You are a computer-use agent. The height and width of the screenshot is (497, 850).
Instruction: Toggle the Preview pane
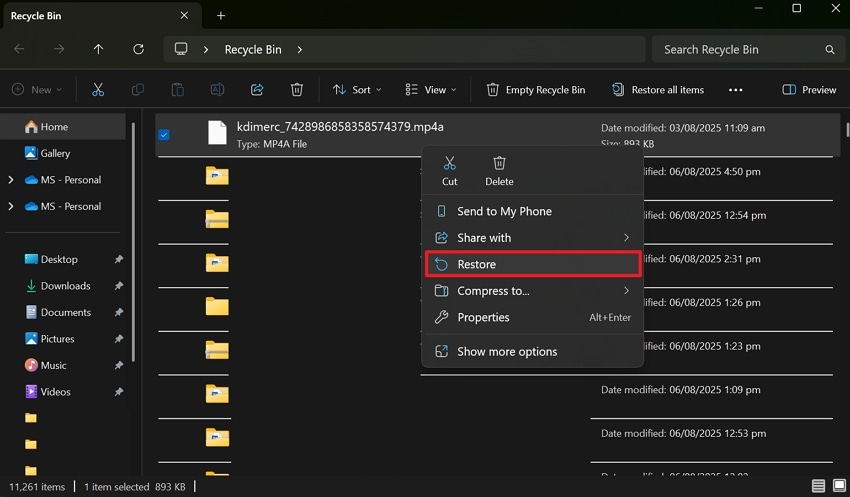809,89
